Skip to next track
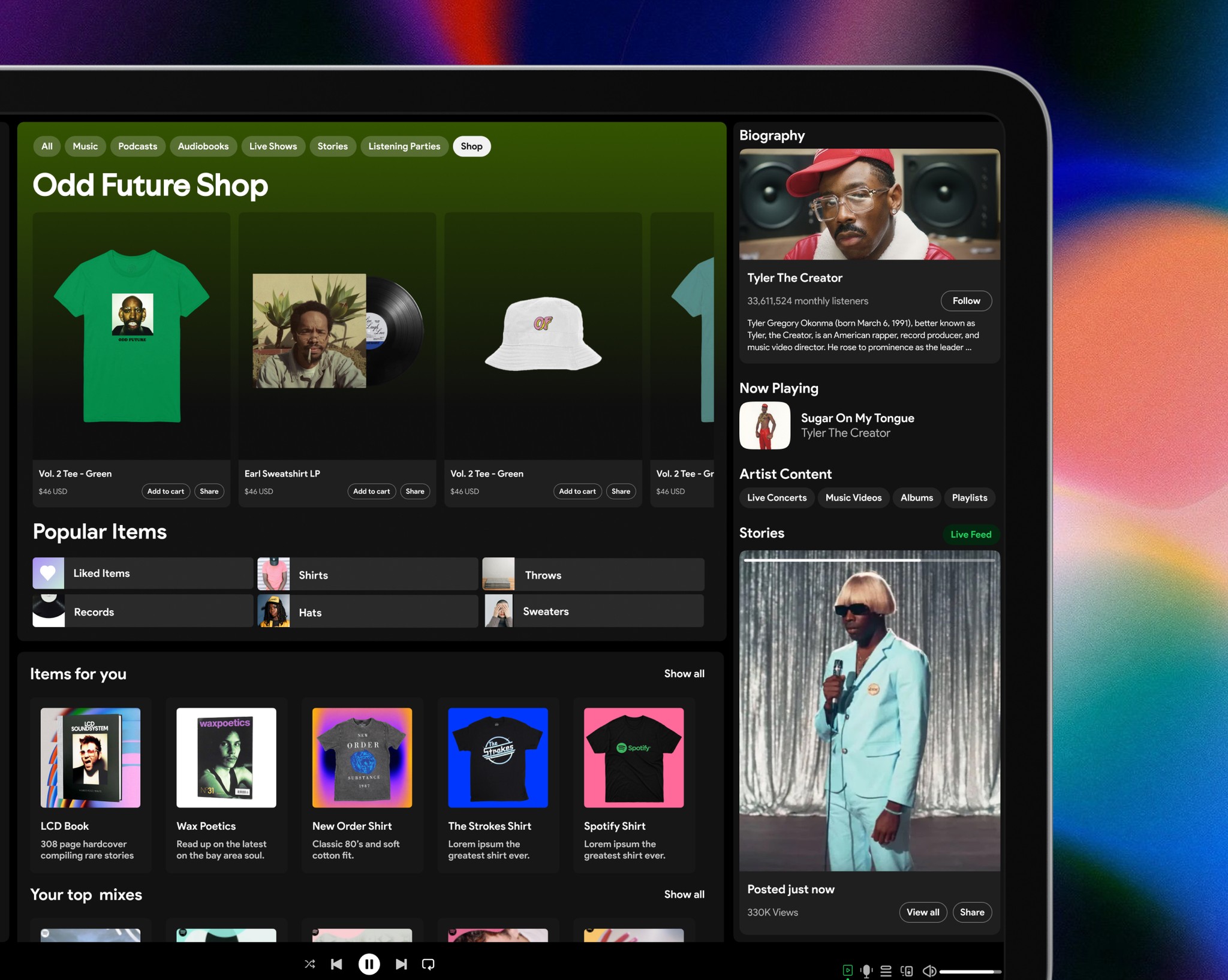The height and width of the screenshot is (980, 1228). click(x=401, y=964)
